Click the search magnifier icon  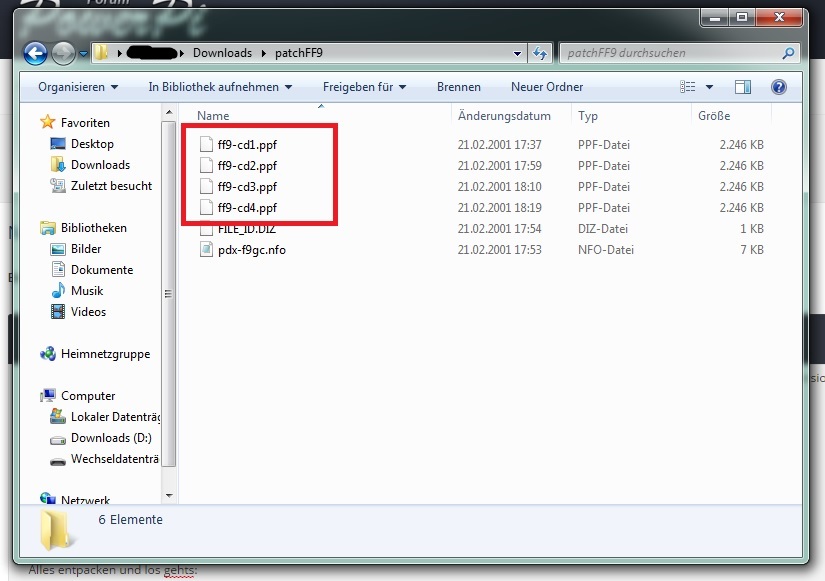coord(788,53)
